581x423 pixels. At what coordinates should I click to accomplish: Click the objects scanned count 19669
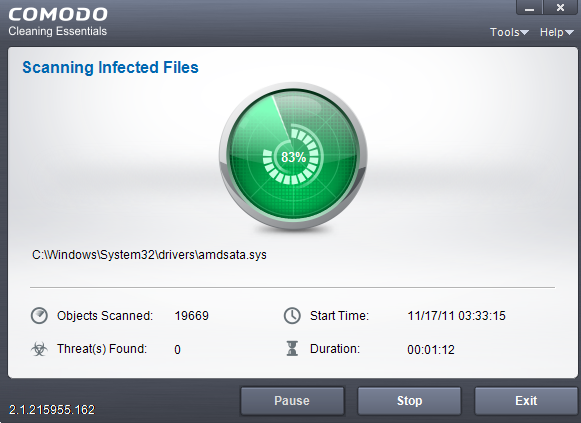(192, 316)
